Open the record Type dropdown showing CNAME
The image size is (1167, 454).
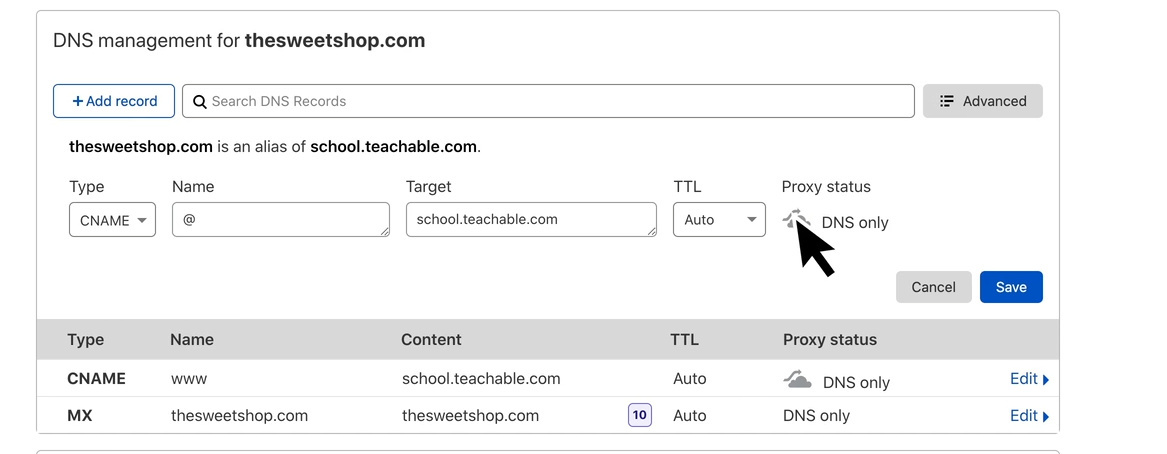pos(112,220)
